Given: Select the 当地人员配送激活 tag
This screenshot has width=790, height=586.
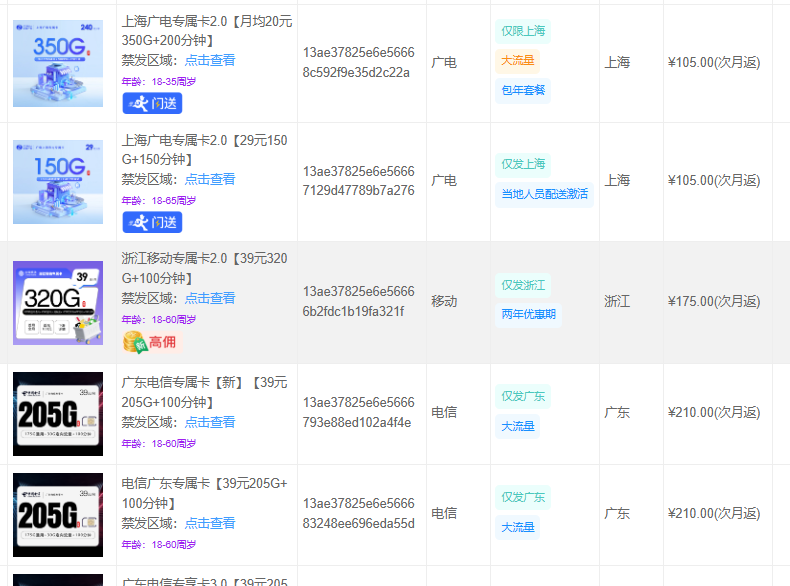Looking at the screenshot, I should pos(545,194).
